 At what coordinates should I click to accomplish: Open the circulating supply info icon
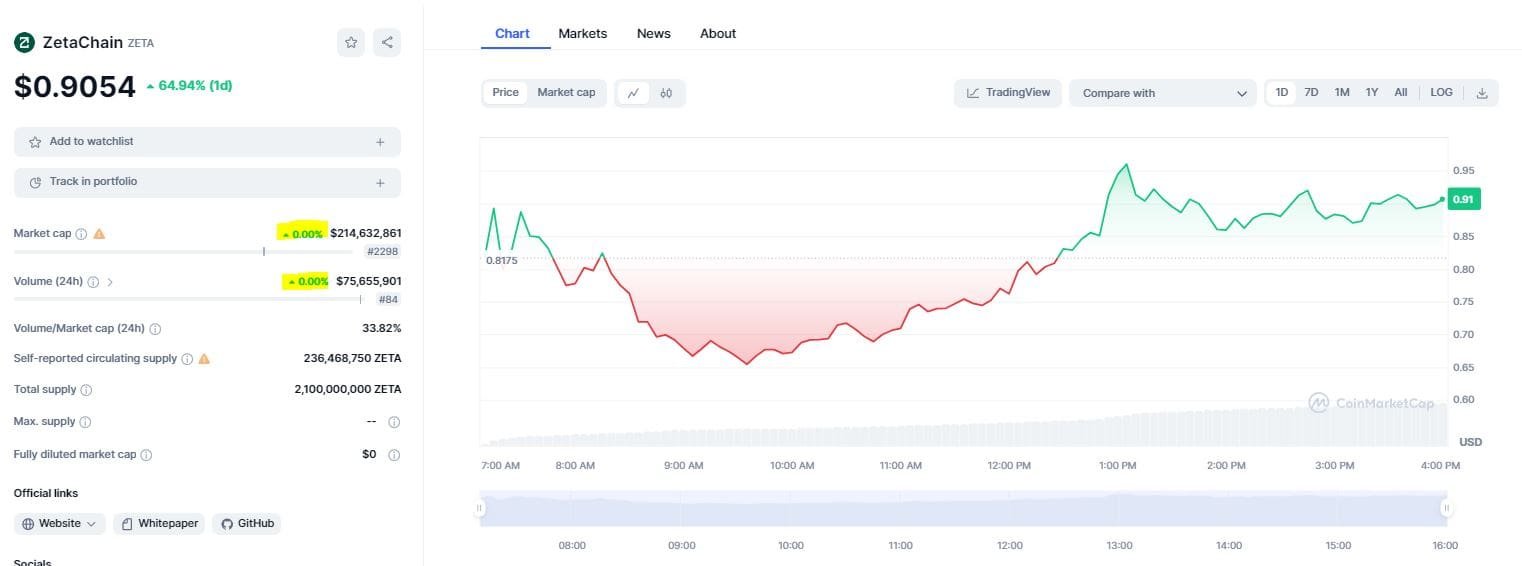click(x=187, y=359)
